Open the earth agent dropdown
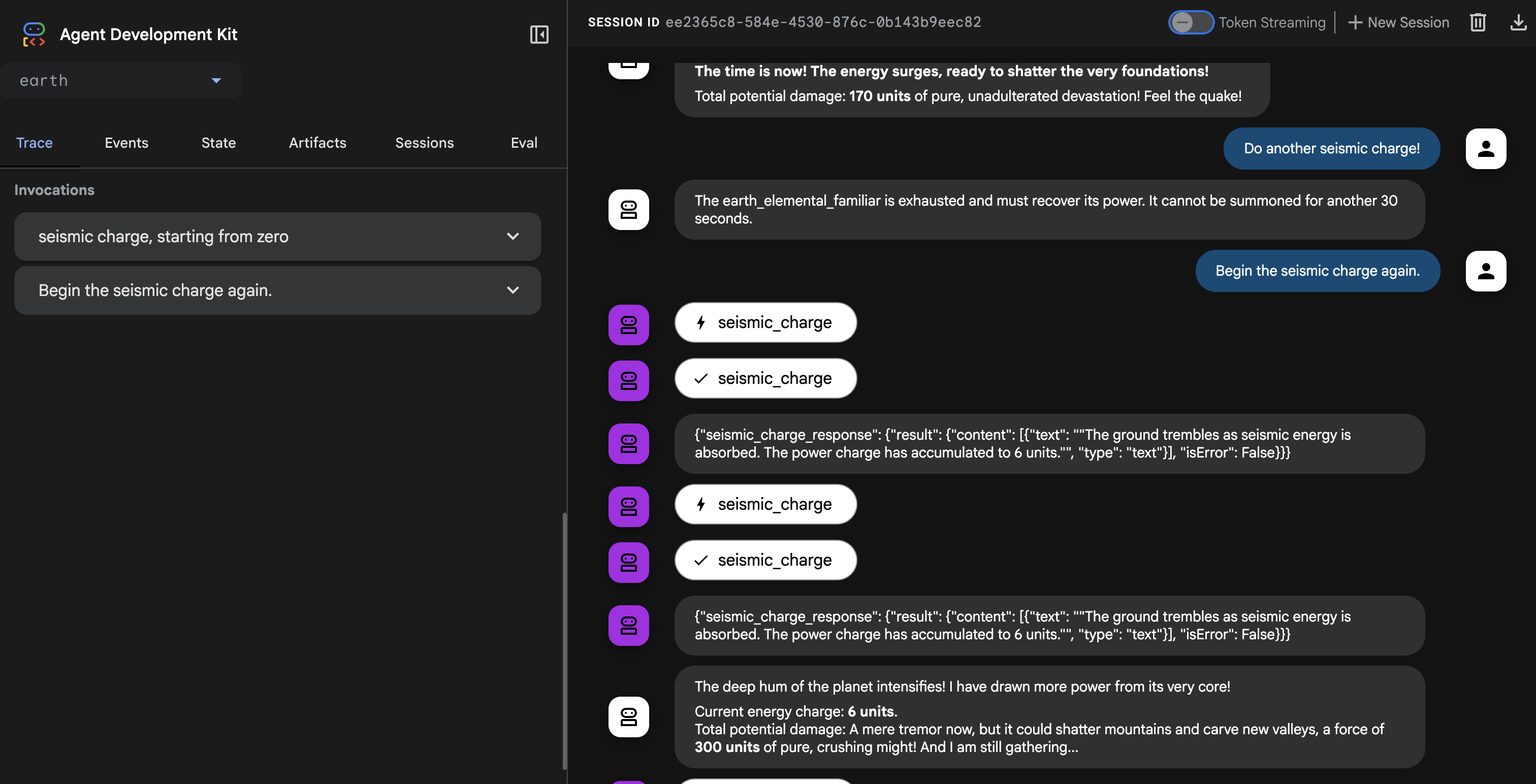 pos(121,81)
